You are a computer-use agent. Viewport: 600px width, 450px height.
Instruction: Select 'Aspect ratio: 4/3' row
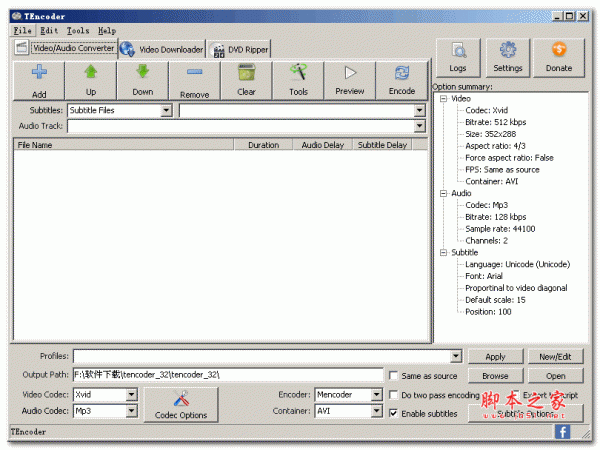(x=496, y=146)
